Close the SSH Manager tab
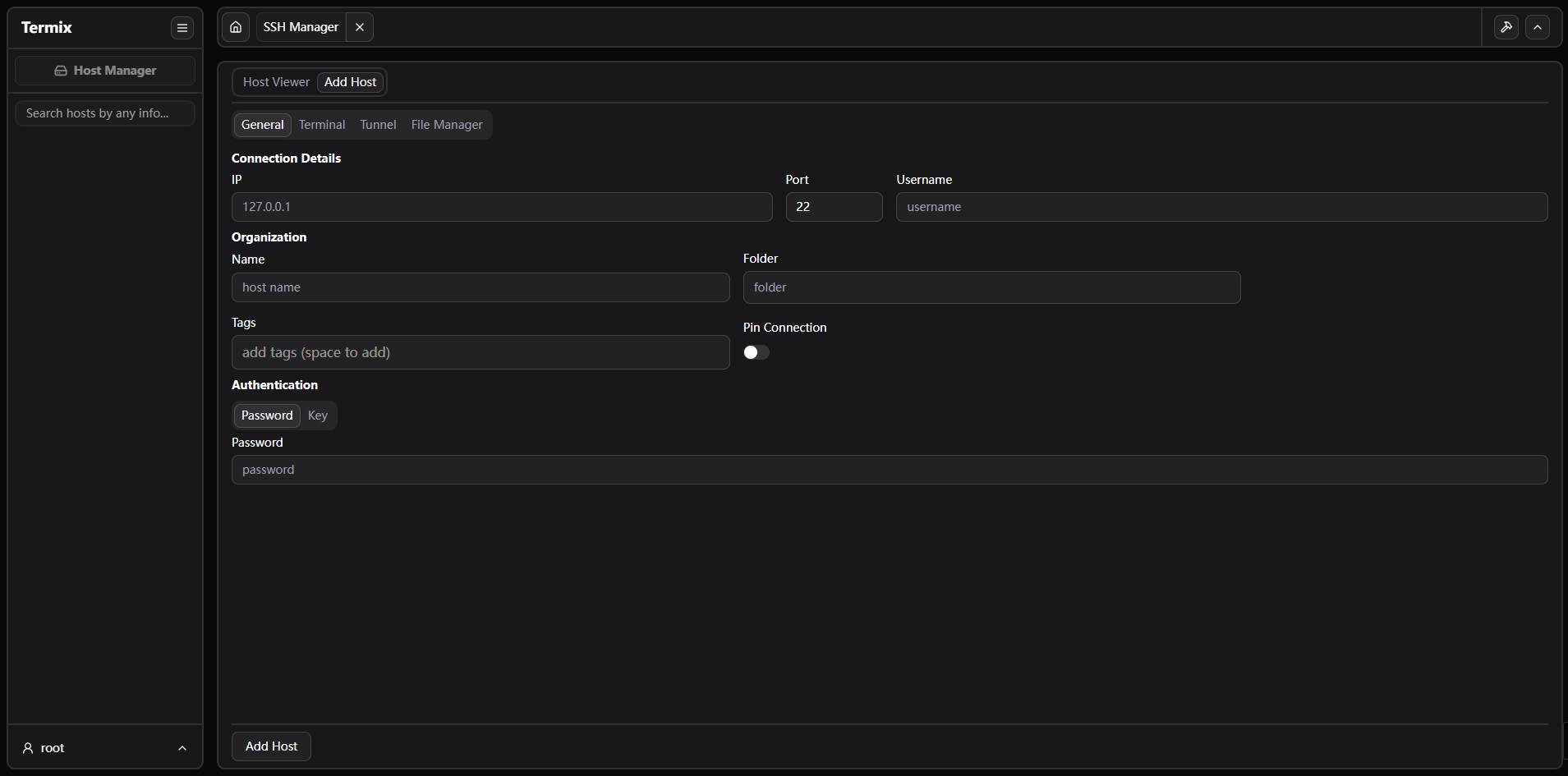 tap(360, 27)
